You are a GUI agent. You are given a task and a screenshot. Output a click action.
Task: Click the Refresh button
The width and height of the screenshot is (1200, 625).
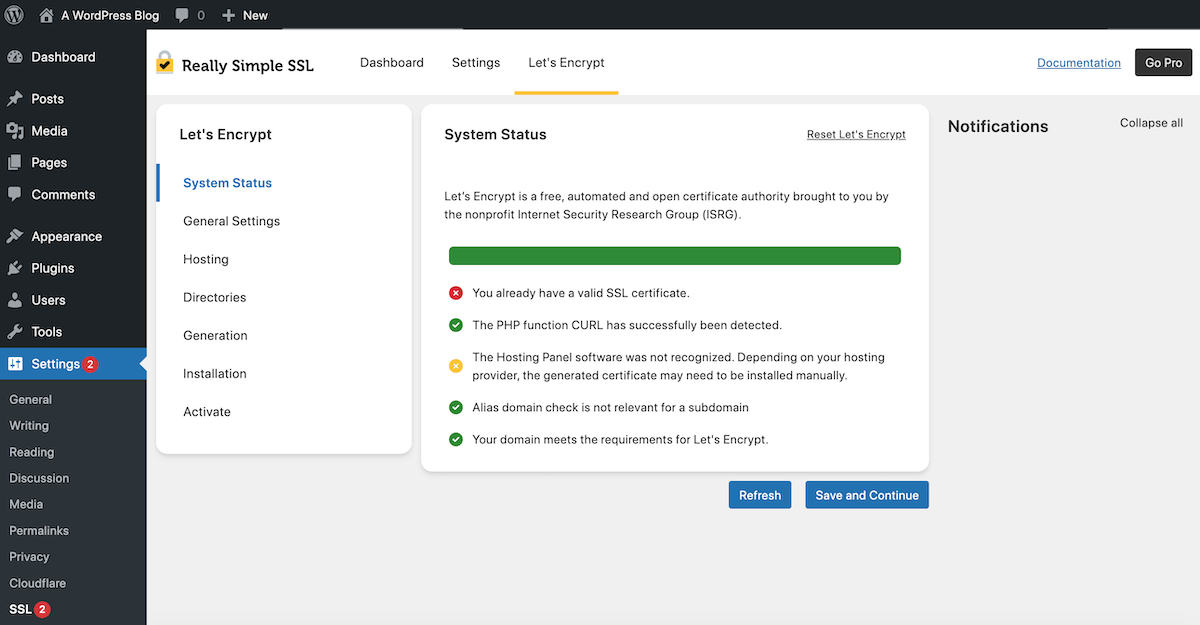(760, 495)
